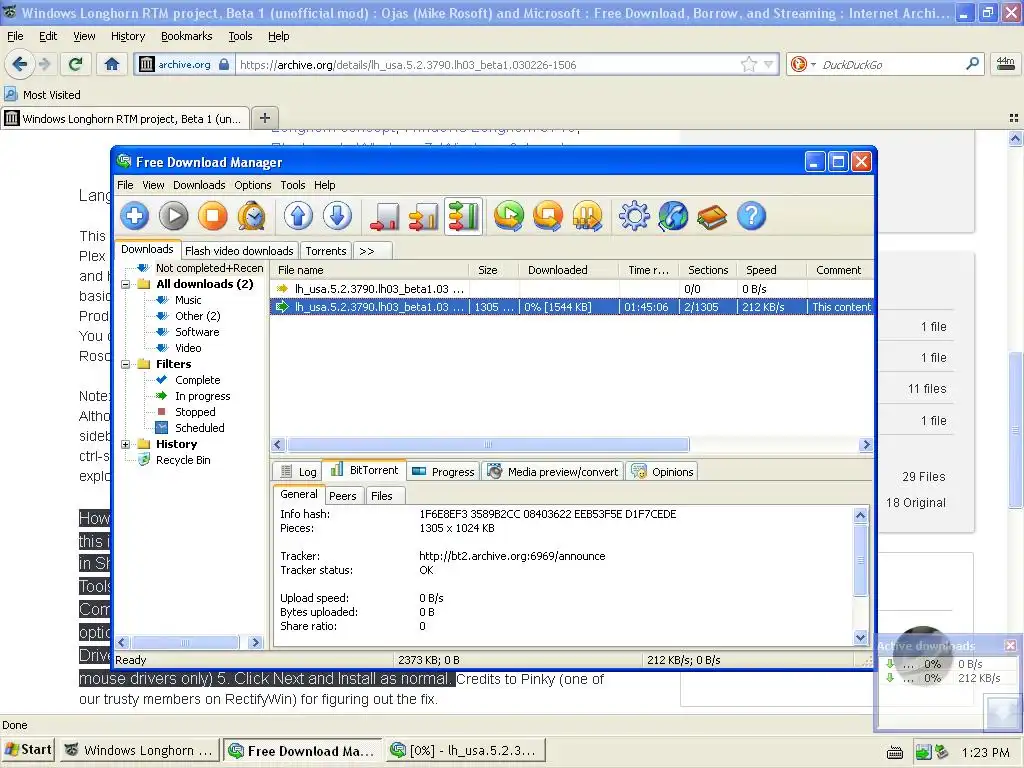Bookmark the page with the star icon

[748, 65]
